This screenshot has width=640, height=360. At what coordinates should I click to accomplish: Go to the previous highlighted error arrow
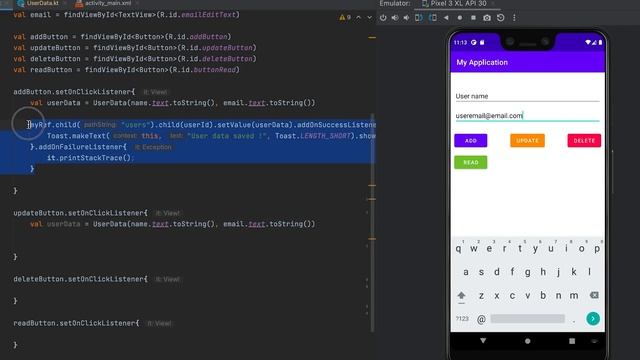coord(358,18)
